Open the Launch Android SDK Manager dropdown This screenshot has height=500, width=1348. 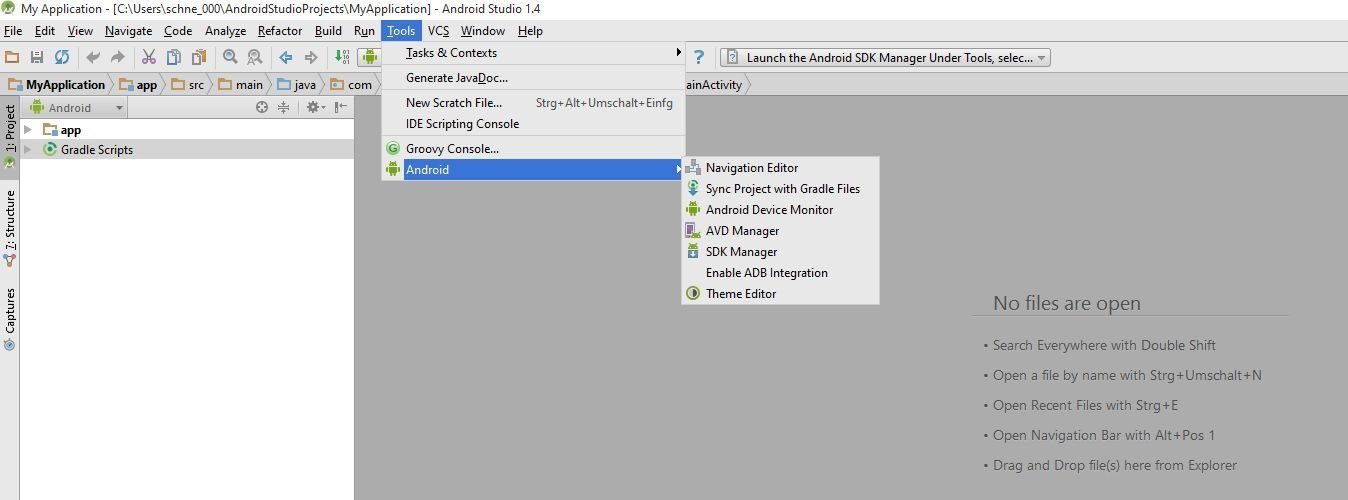point(885,58)
